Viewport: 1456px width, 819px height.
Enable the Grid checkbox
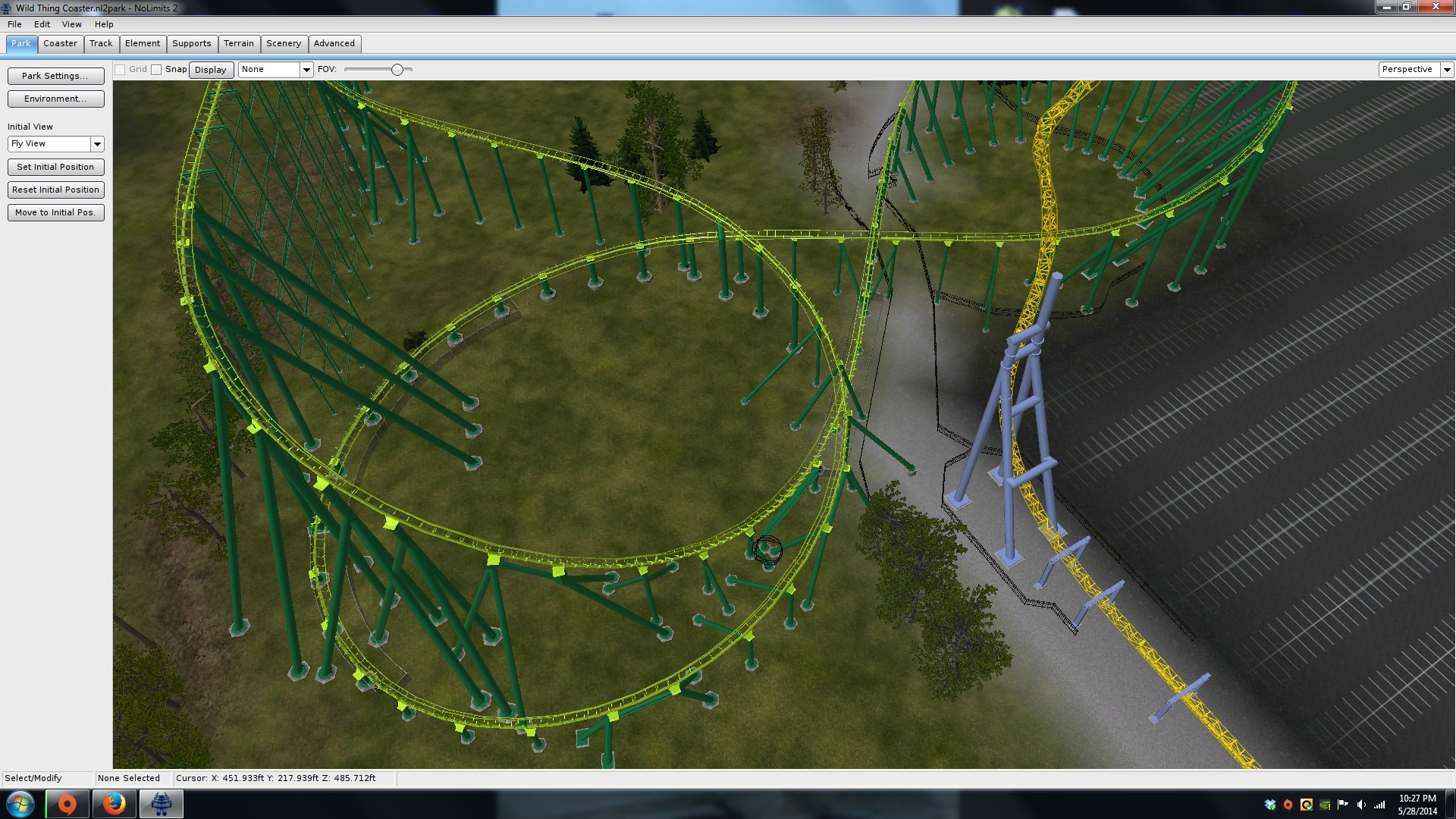click(120, 70)
